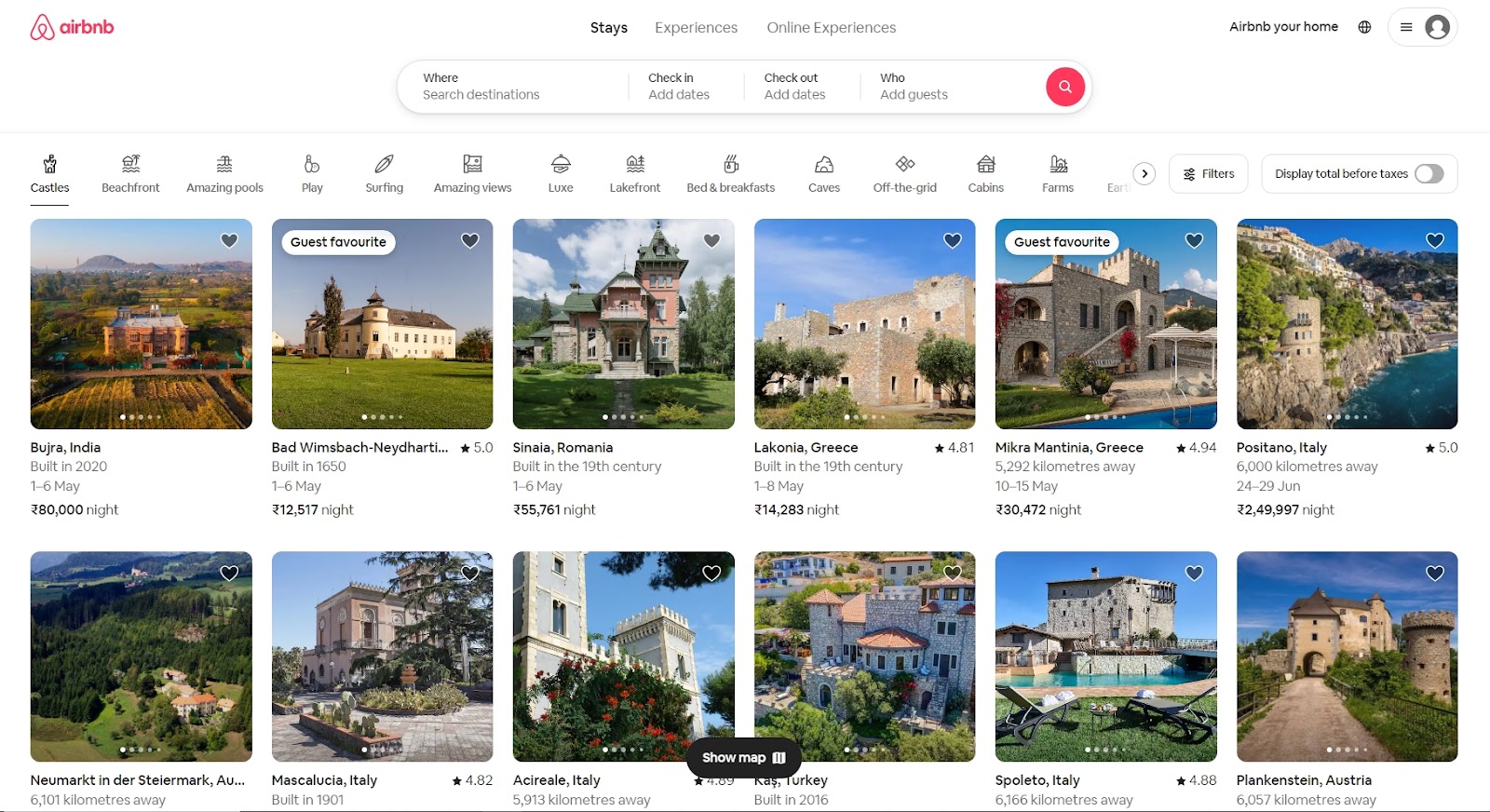
Task: Switch to Stays tab
Action: tap(609, 28)
